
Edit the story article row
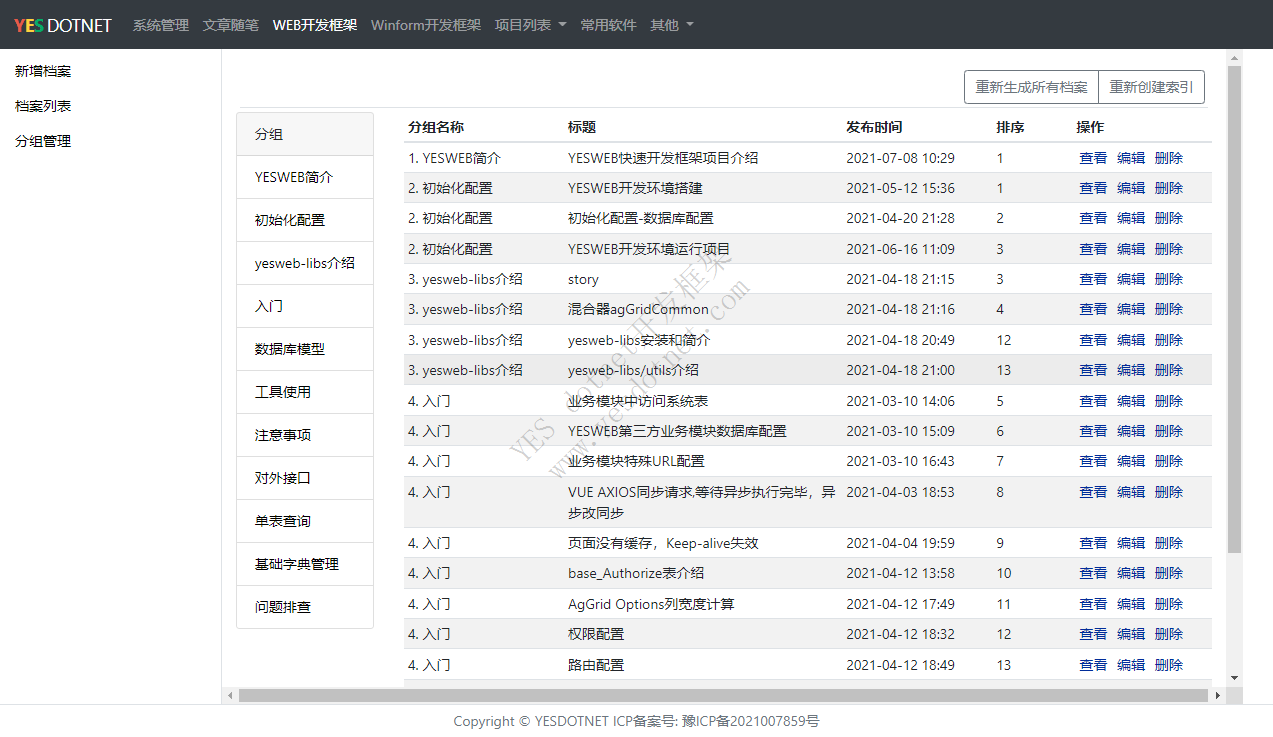tap(1130, 279)
